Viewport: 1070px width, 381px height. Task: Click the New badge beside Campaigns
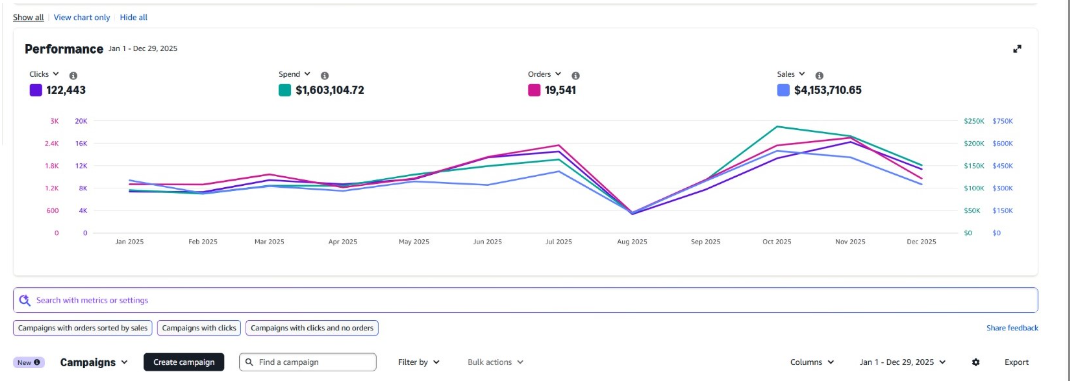click(x=29, y=363)
